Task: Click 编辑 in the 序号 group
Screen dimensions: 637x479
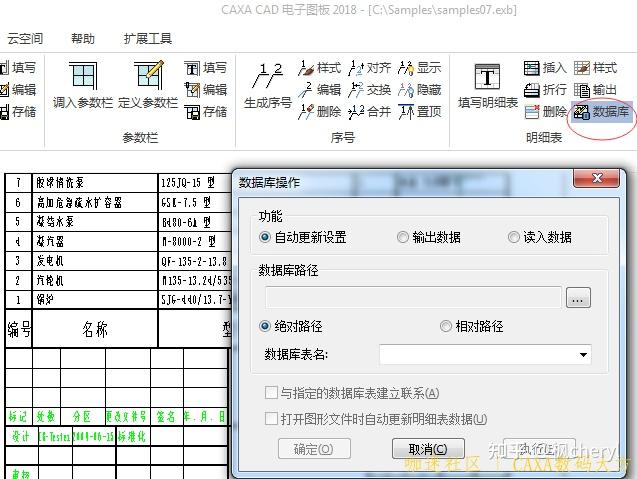Action: 319,89
